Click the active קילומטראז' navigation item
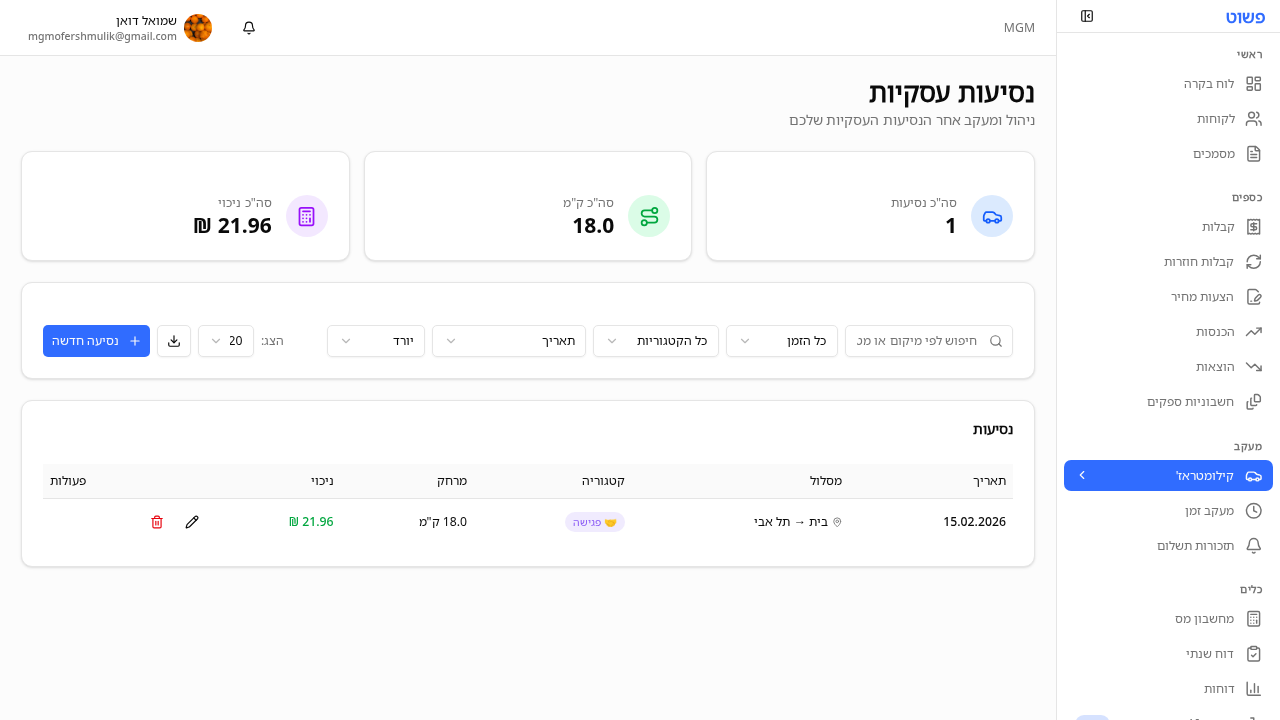Viewport: 1280px width, 720px height. 1168,475
